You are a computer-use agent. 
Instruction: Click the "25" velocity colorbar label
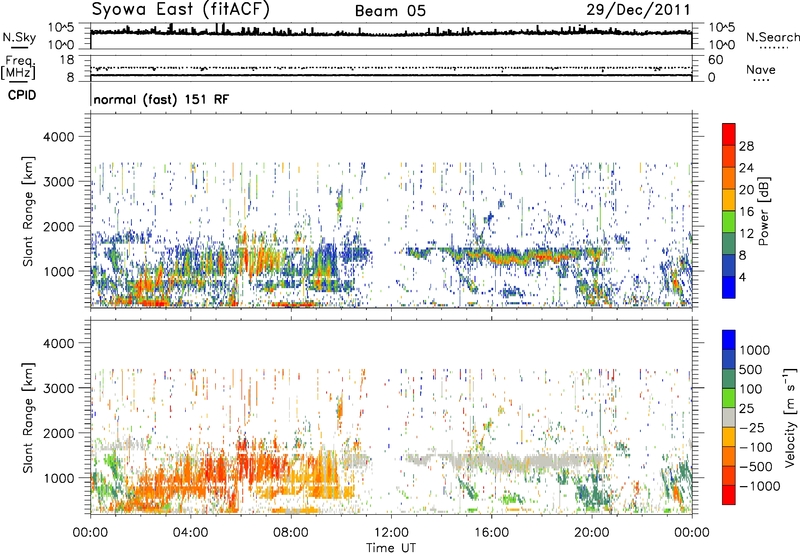[746, 409]
